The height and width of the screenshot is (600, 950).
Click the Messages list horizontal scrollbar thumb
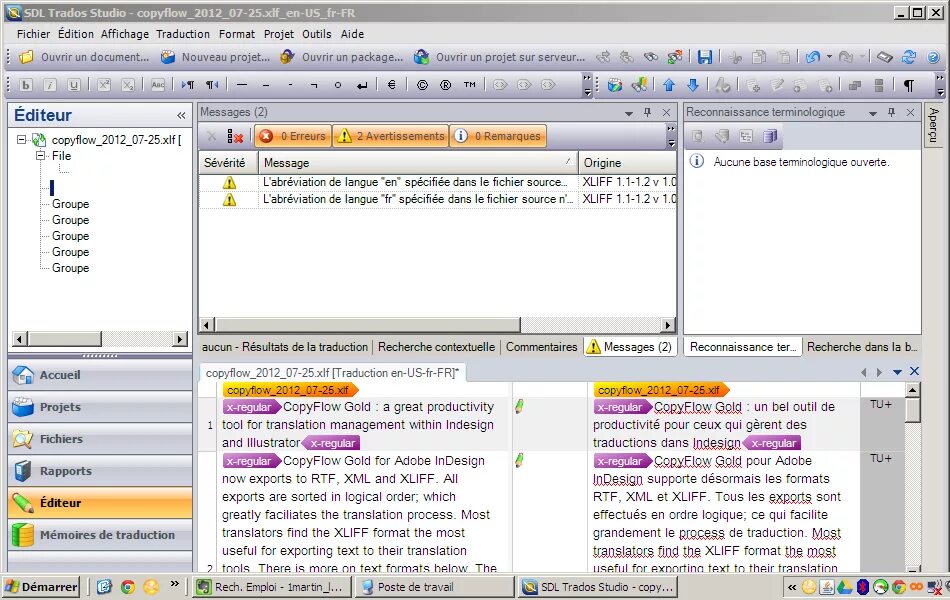point(368,325)
